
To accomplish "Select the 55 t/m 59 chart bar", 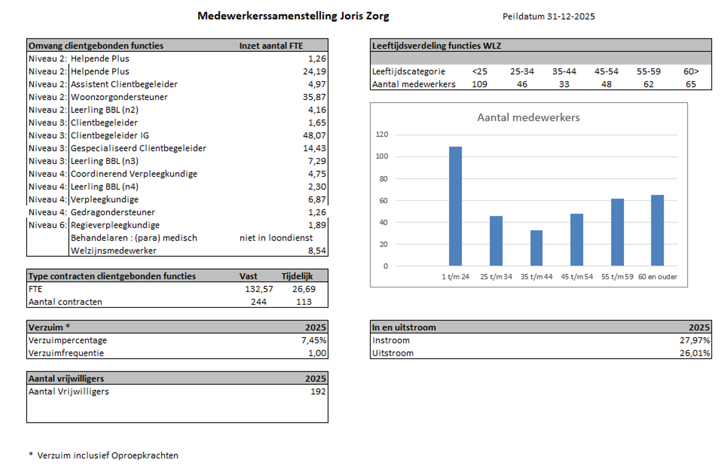I will click(x=617, y=232).
